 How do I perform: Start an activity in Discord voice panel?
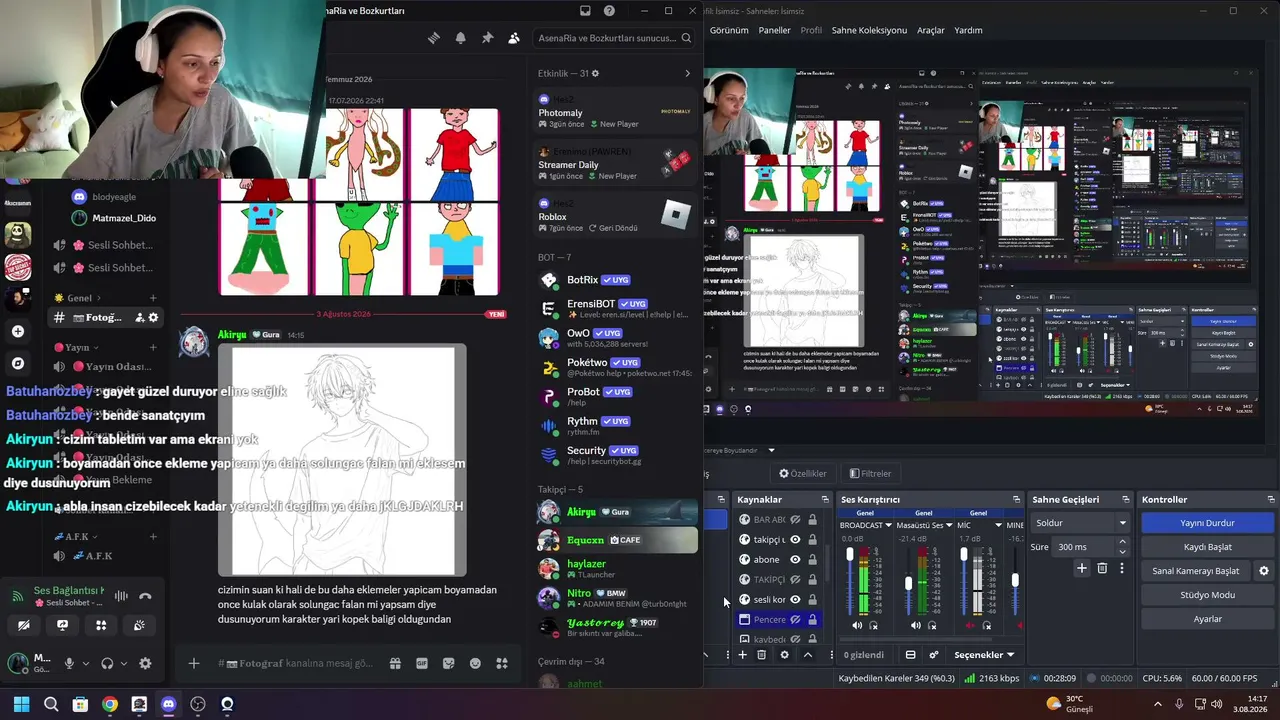pos(101,626)
